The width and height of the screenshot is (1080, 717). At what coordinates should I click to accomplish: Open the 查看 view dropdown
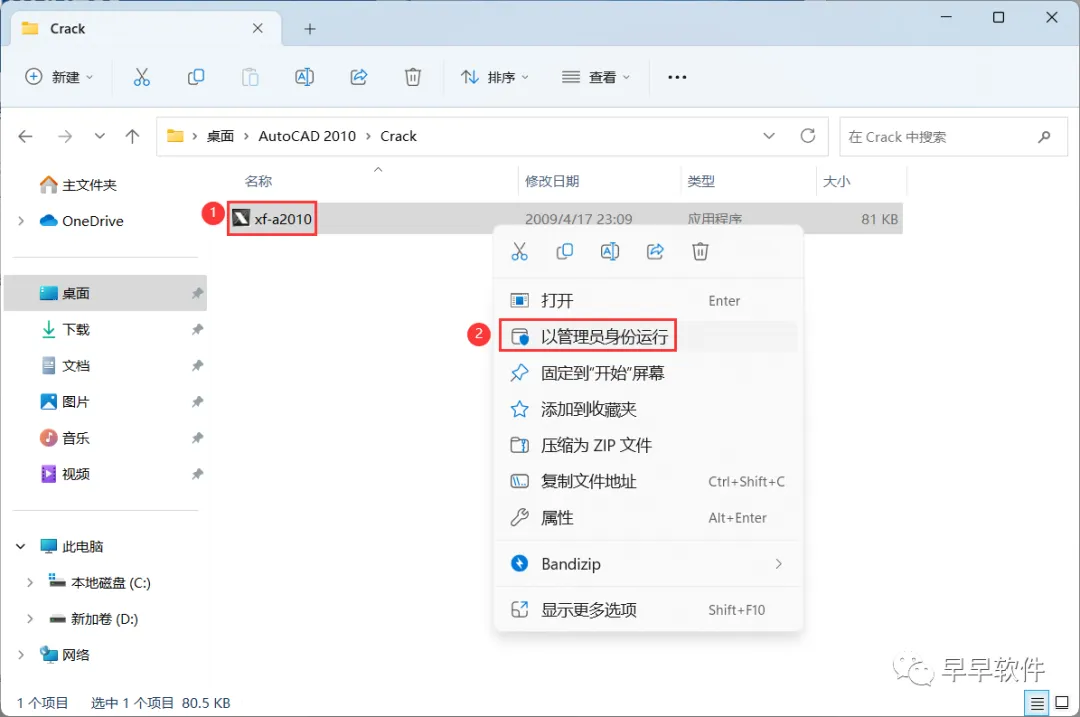pyautogui.click(x=596, y=77)
